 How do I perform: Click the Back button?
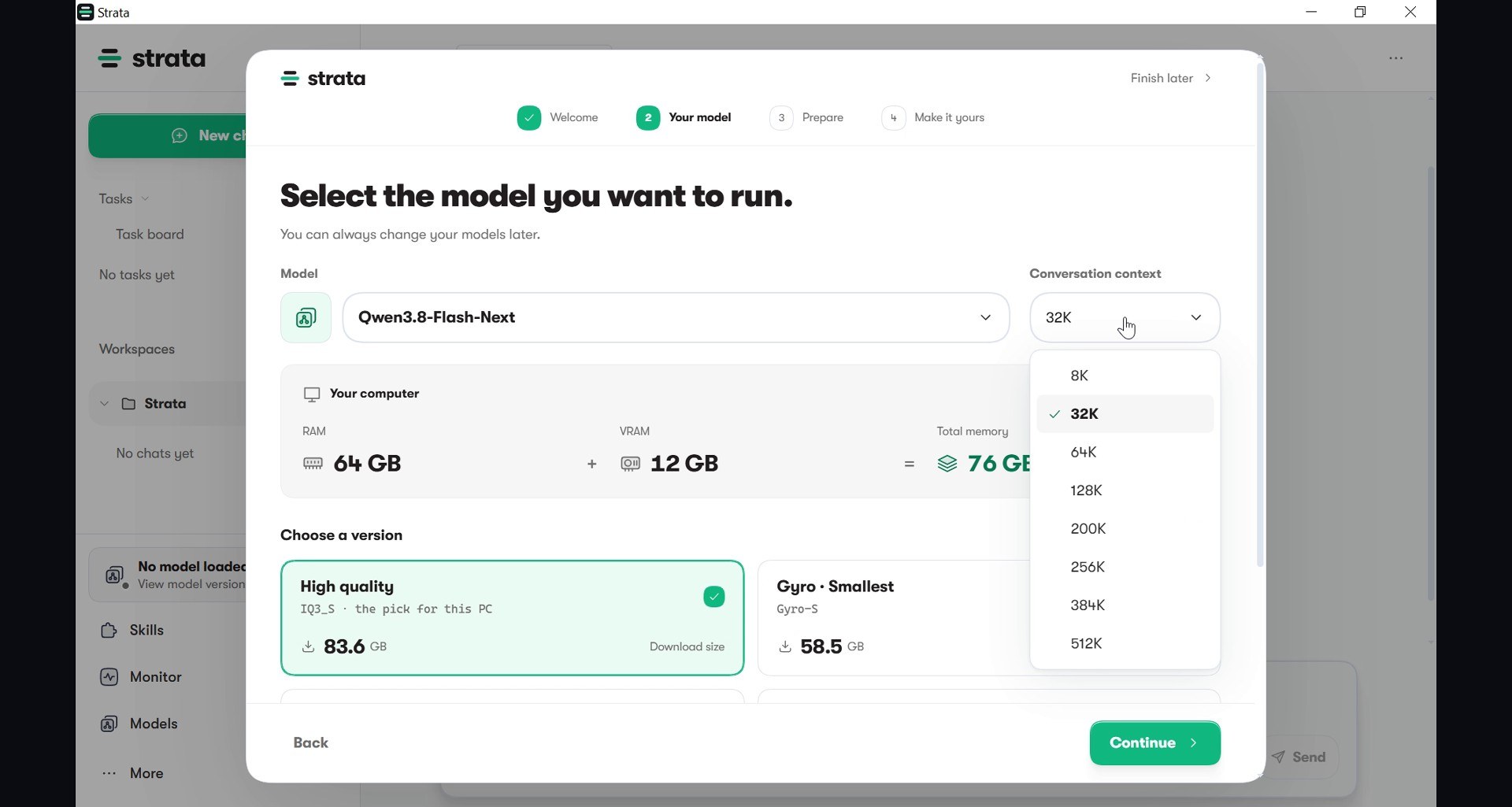pos(311,743)
